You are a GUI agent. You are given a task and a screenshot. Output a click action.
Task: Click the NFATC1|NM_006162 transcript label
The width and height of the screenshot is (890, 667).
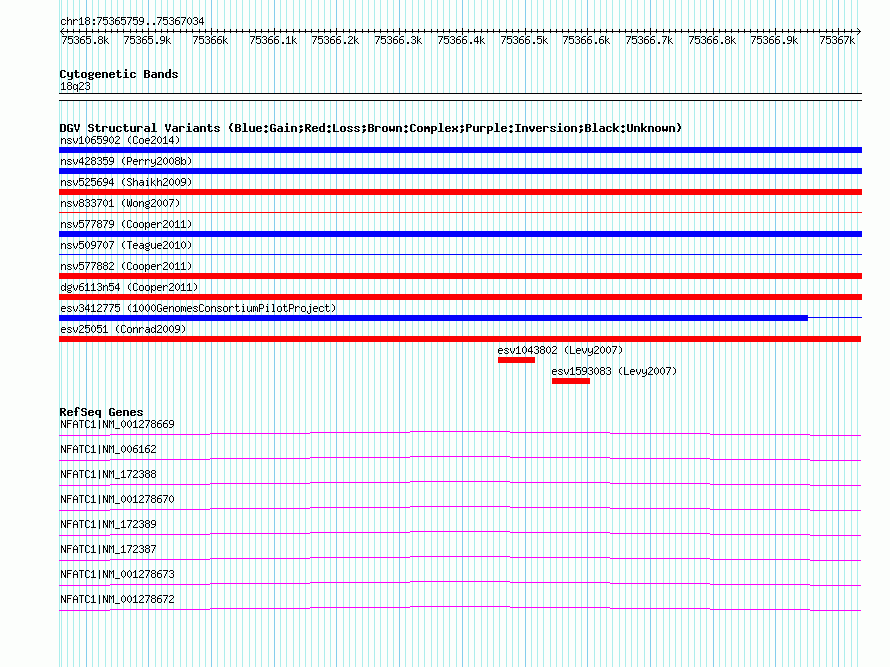pos(108,450)
